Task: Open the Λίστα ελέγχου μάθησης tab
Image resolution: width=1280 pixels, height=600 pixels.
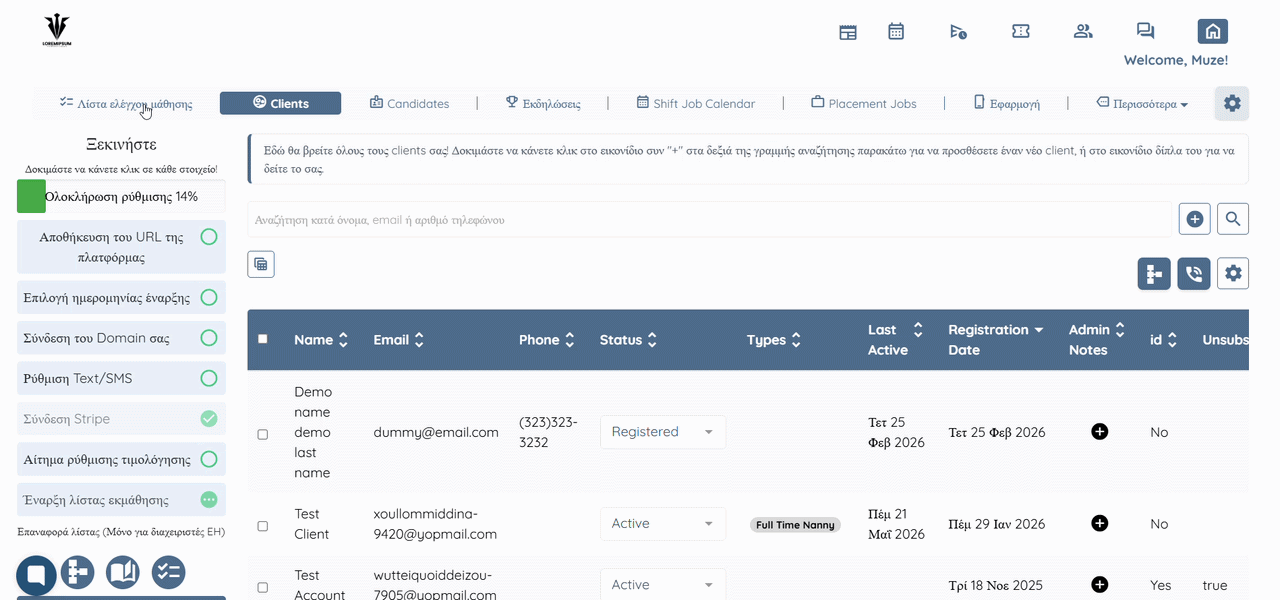Action: 125,103
